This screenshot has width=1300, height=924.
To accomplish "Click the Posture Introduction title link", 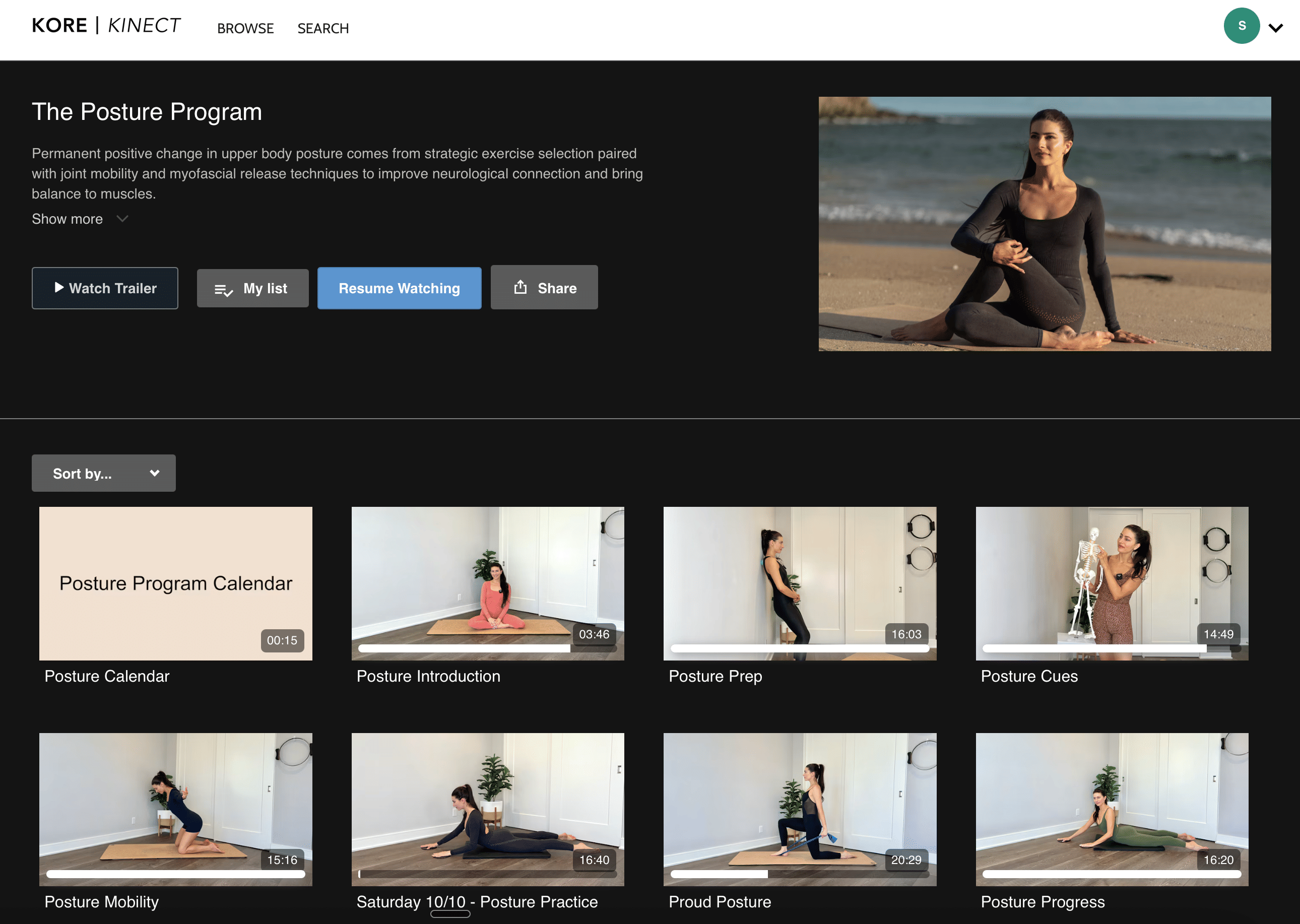I will [428, 676].
